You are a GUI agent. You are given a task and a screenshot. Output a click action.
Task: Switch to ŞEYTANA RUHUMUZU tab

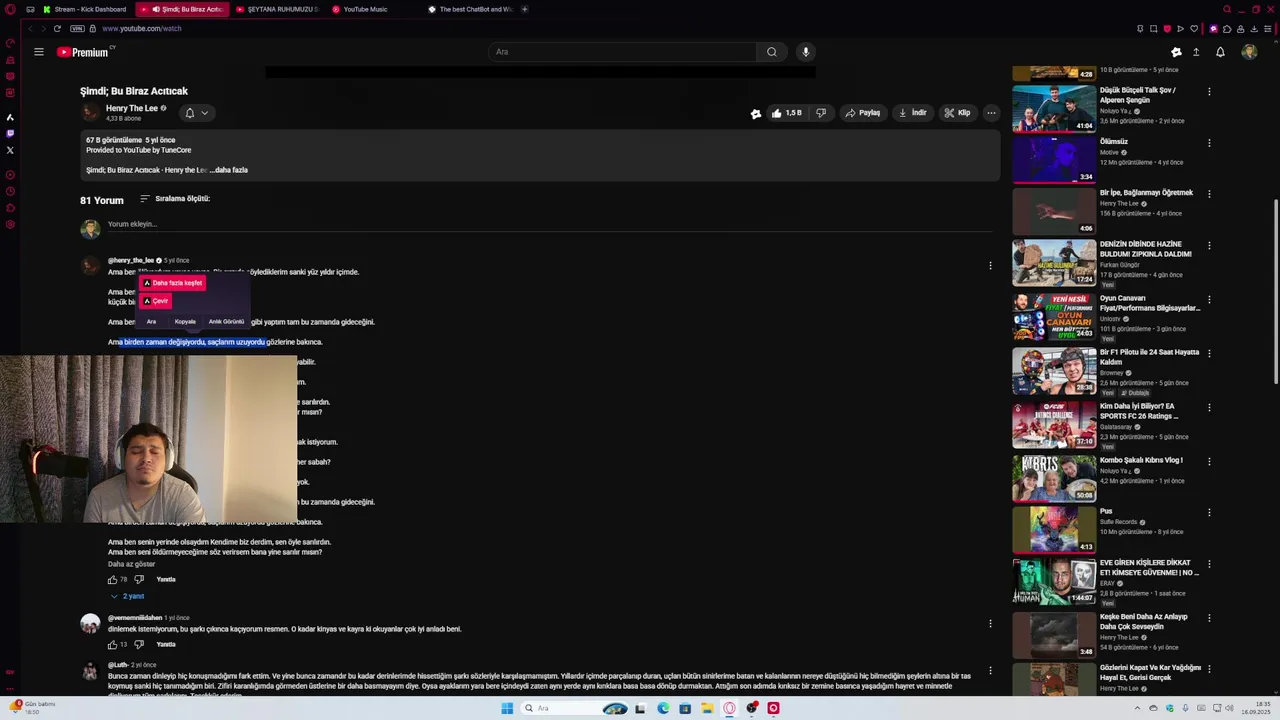point(278,9)
